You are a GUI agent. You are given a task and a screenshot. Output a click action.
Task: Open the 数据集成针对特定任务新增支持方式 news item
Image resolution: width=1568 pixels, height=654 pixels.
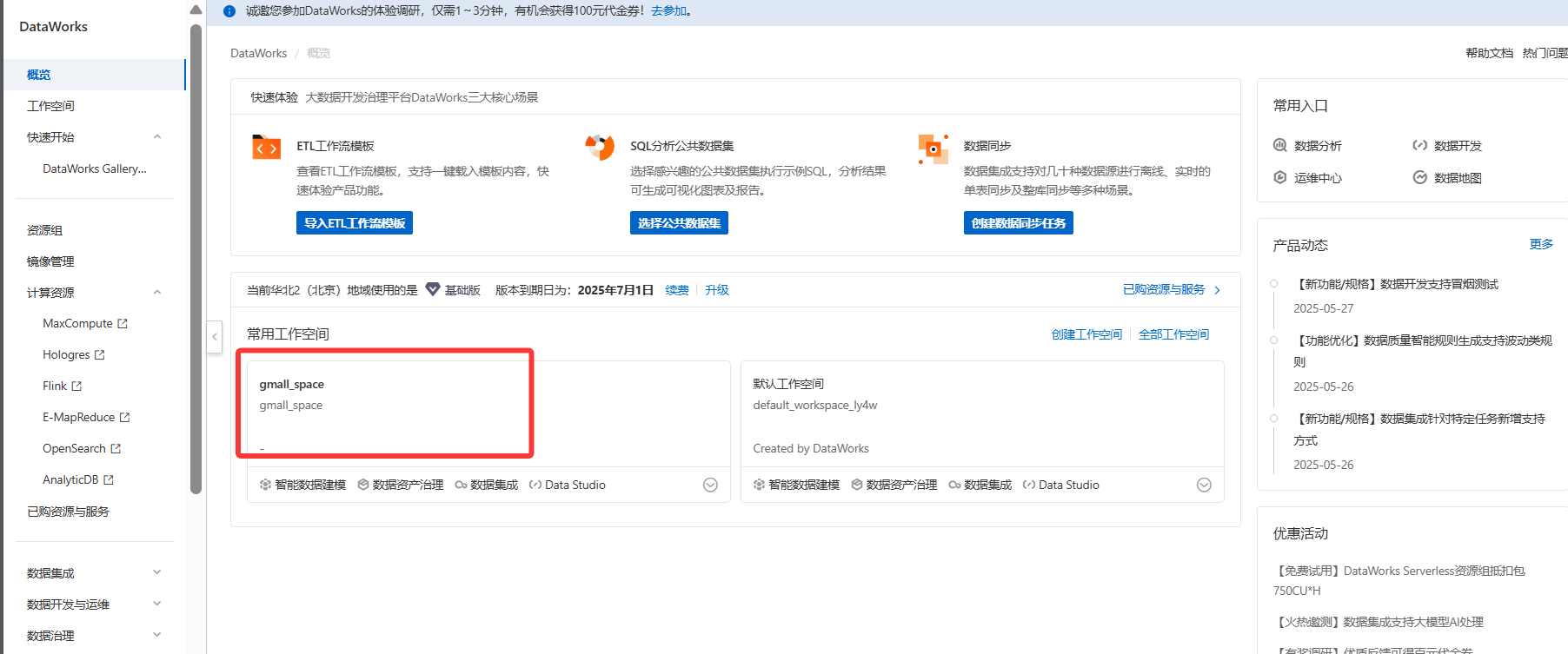1419,429
